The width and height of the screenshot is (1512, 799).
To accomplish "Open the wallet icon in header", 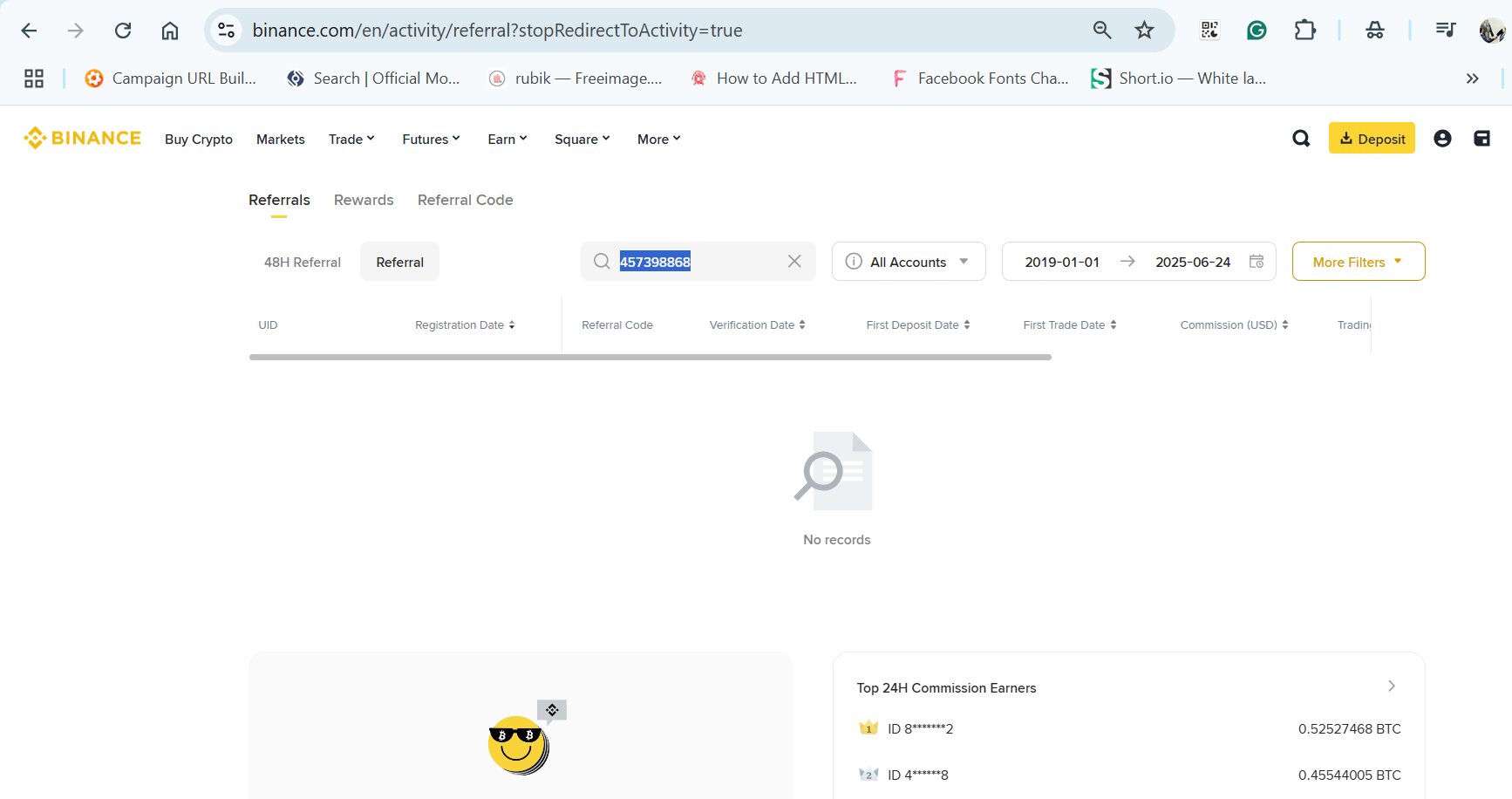I will (x=1481, y=138).
